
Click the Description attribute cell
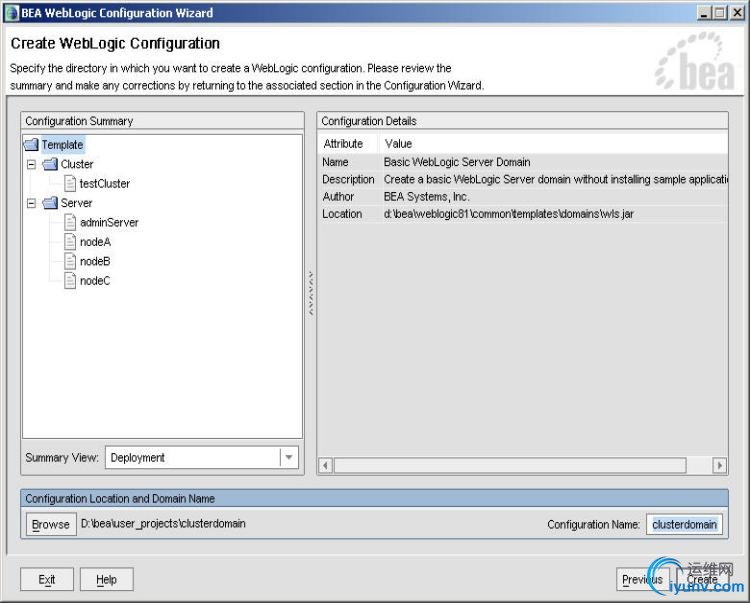tap(348, 179)
